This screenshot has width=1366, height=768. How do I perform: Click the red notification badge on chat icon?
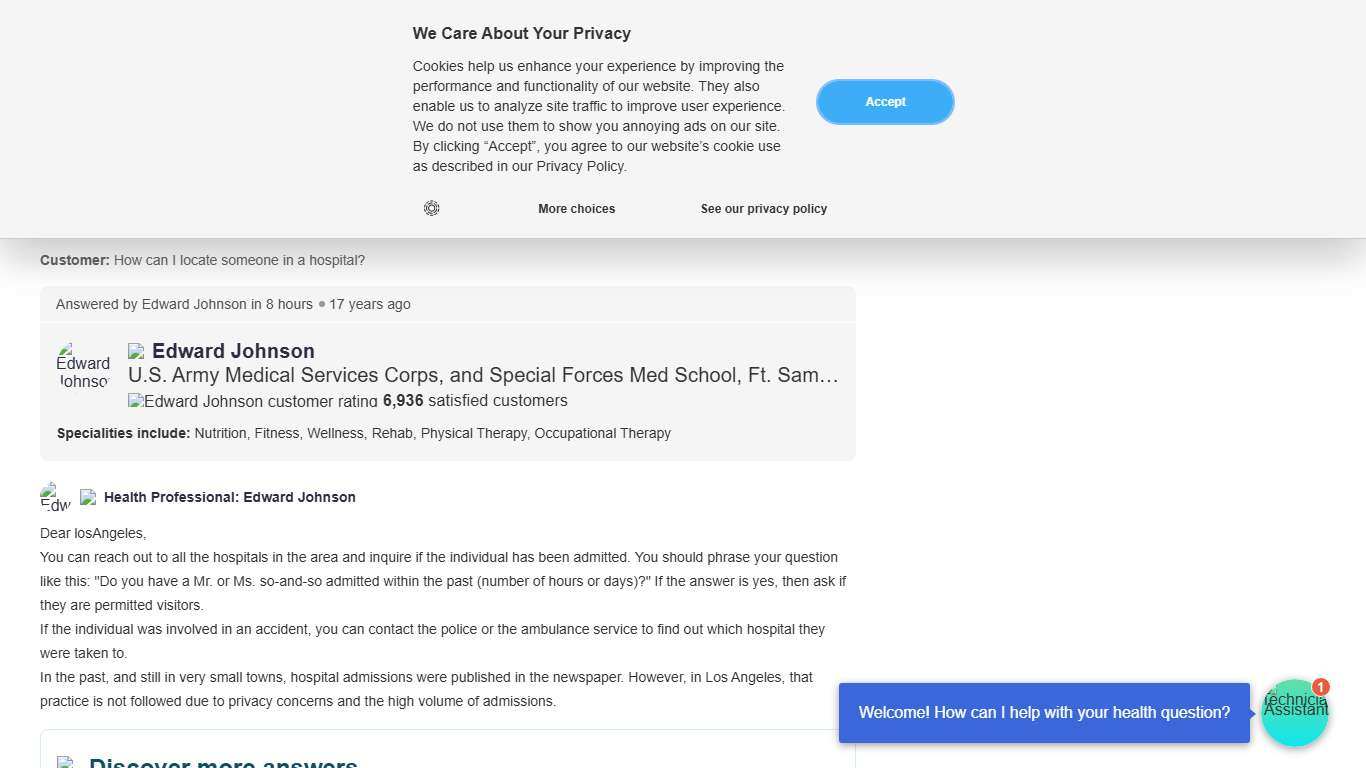pyautogui.click(x=1320, y=687)
